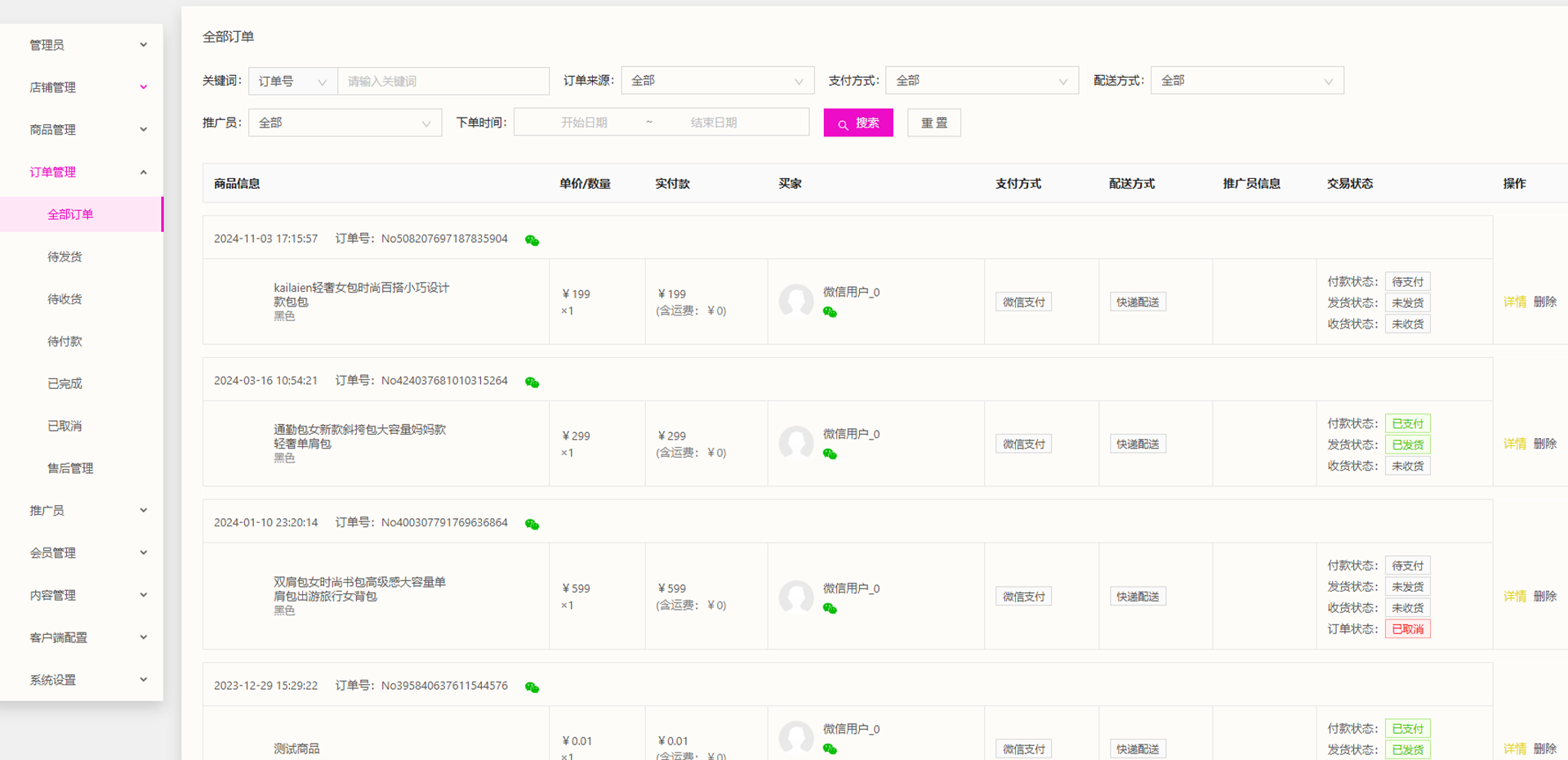
Task: Open the 订单来源 dropdown
Action: (718, 80)
